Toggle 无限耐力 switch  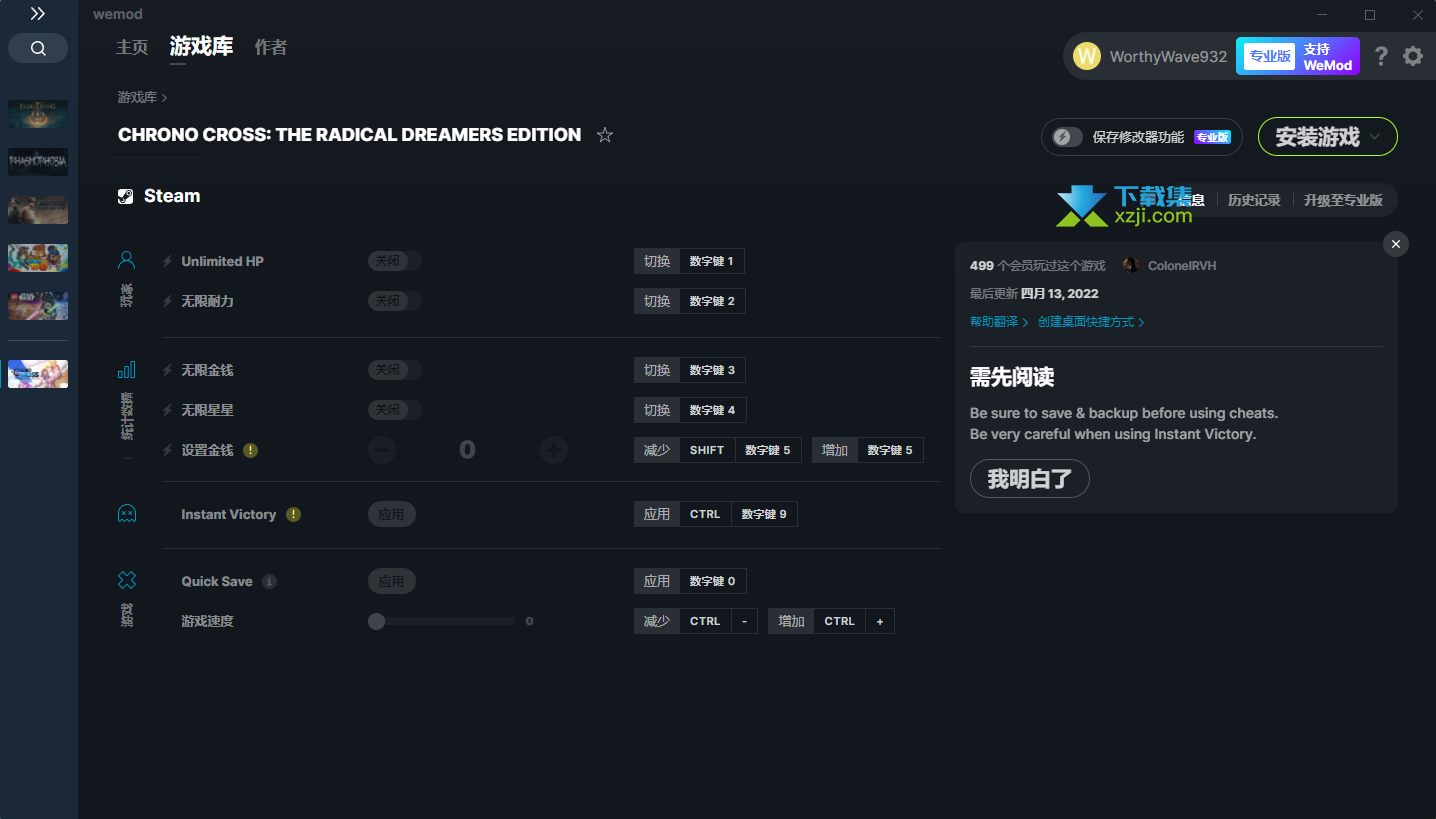395,301
